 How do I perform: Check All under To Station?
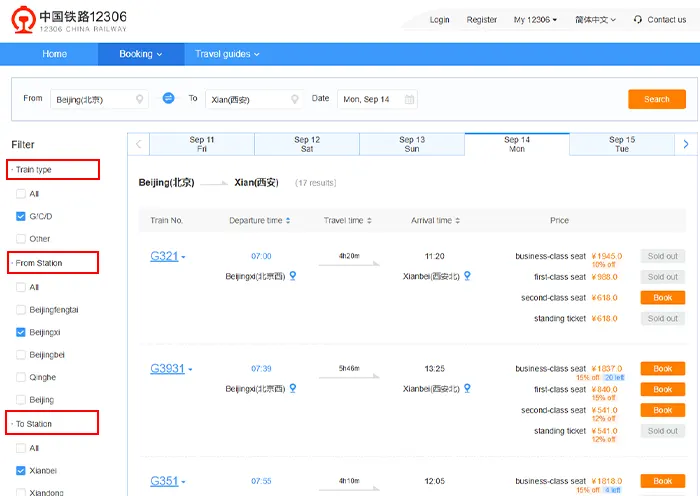tap(21, 448)
